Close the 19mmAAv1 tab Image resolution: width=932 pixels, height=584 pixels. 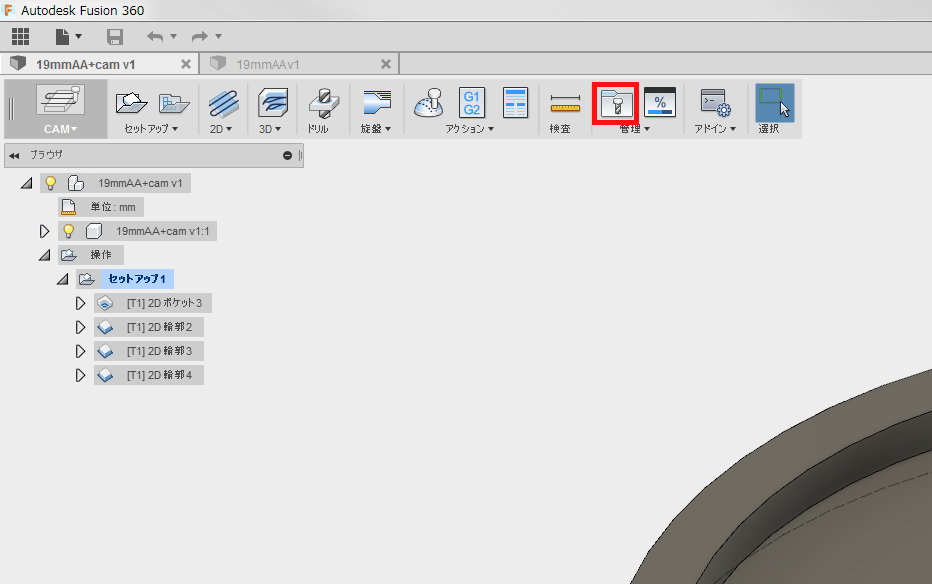[386, 64]
